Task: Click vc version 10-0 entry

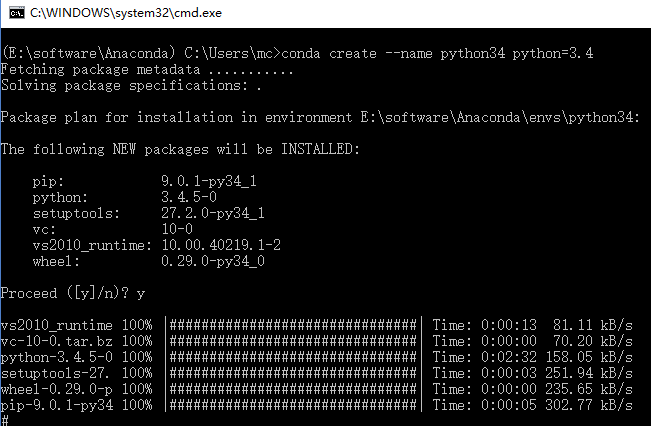Action: point(177,229)
